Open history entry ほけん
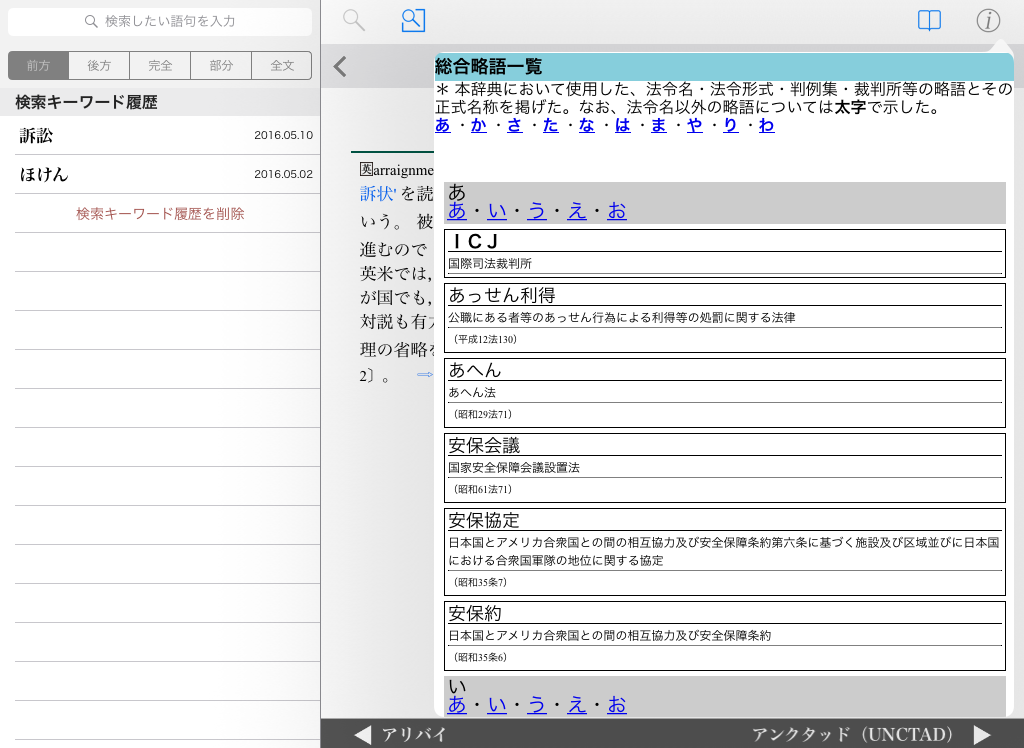 pos(160,174)
